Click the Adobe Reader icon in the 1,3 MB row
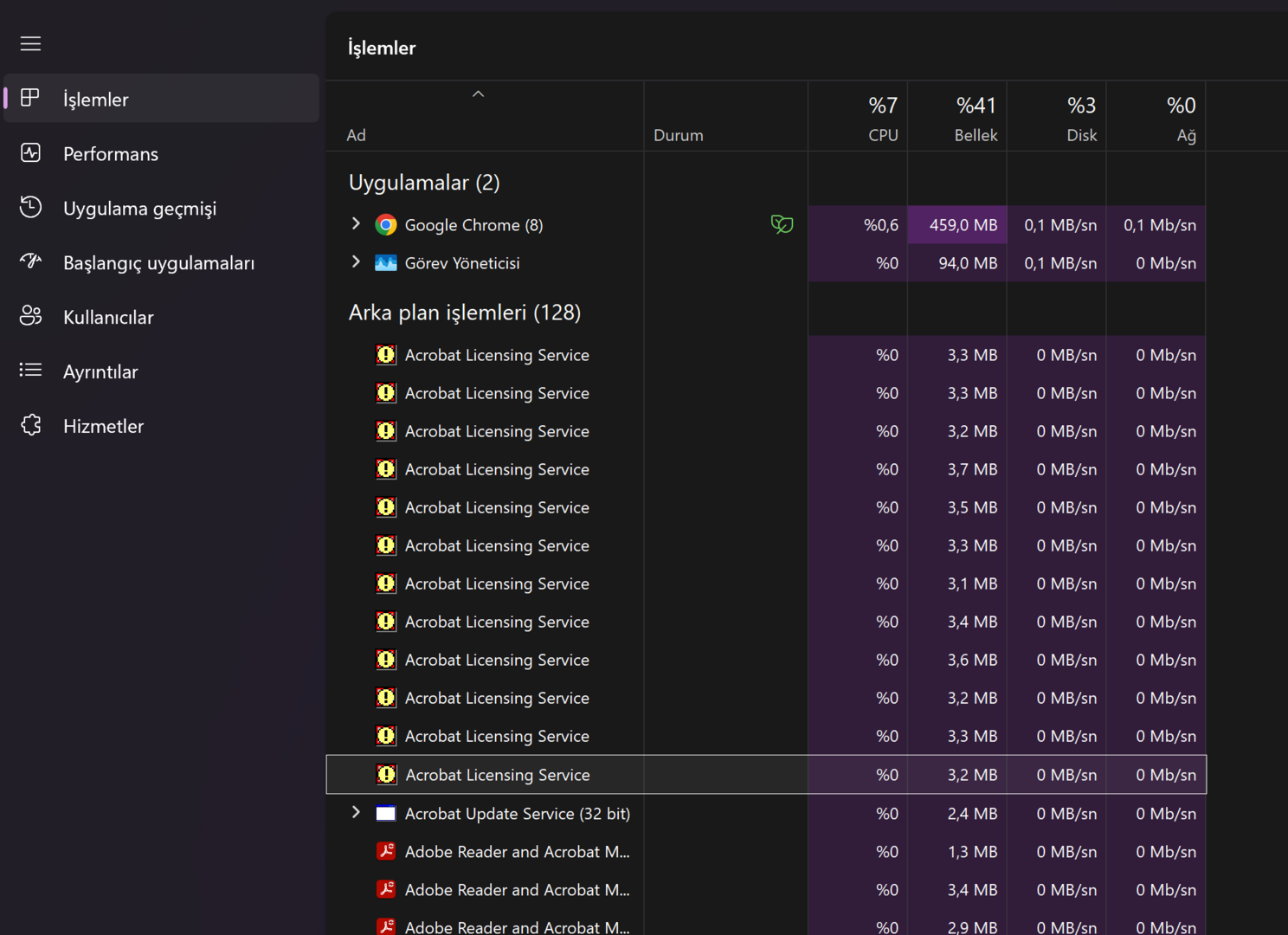Image resolution: width=1288 pixels, height=935 pixels. point(386,852)
